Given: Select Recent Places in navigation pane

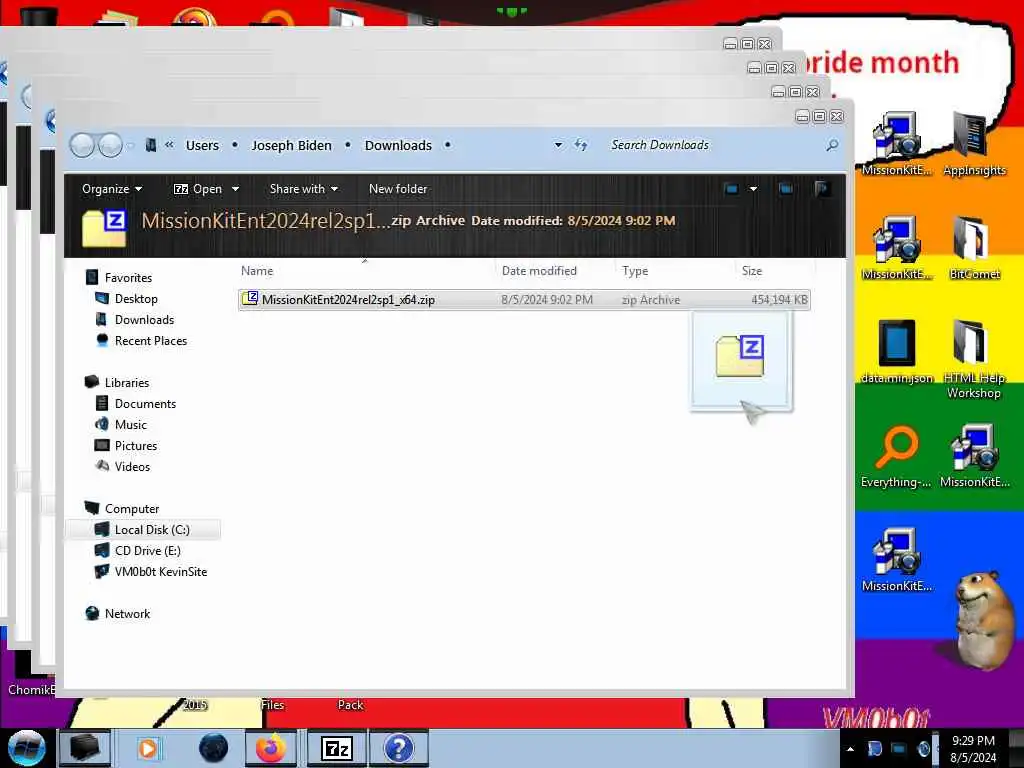Looking at the screenshot, I should point(141,340).
